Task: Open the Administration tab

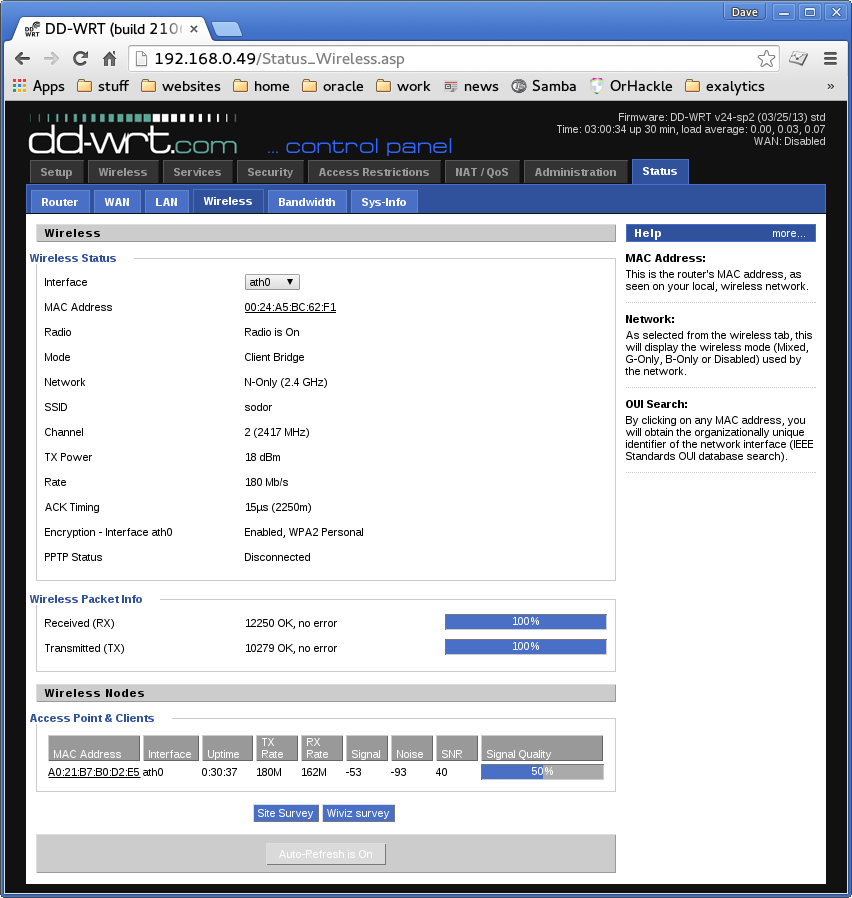Action: point(575,172)
